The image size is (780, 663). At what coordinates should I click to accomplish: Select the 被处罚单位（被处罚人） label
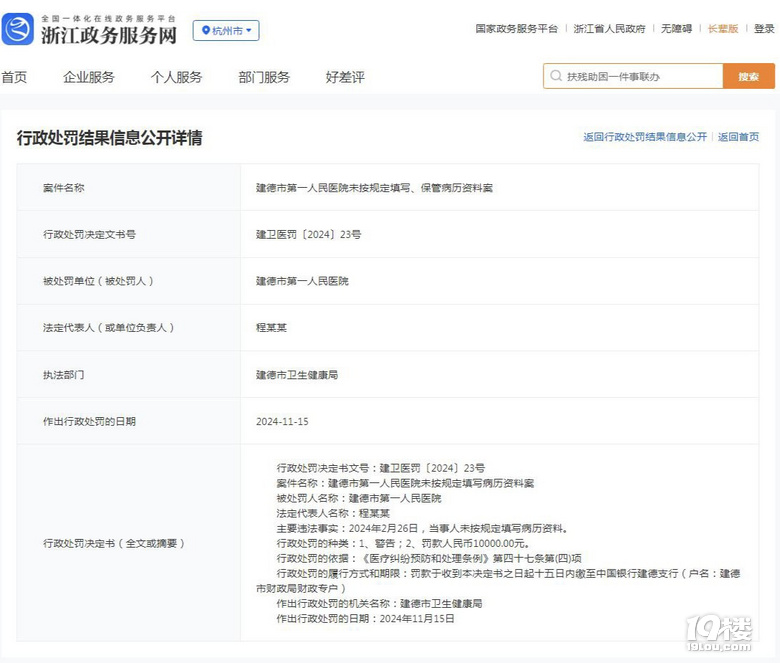[98, 281]
